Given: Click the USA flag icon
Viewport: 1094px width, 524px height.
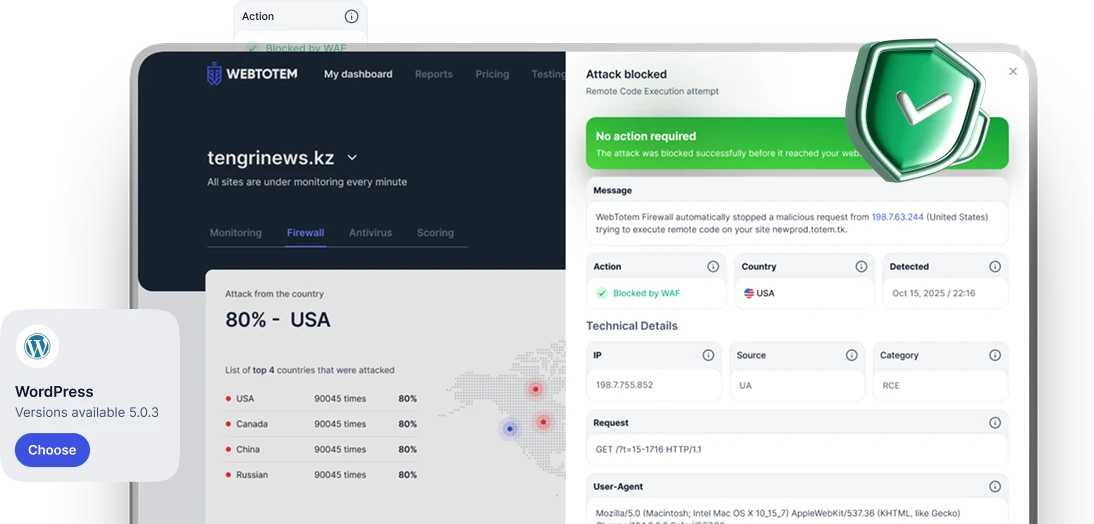Looking at the screenshot, I should click(749, 293).
